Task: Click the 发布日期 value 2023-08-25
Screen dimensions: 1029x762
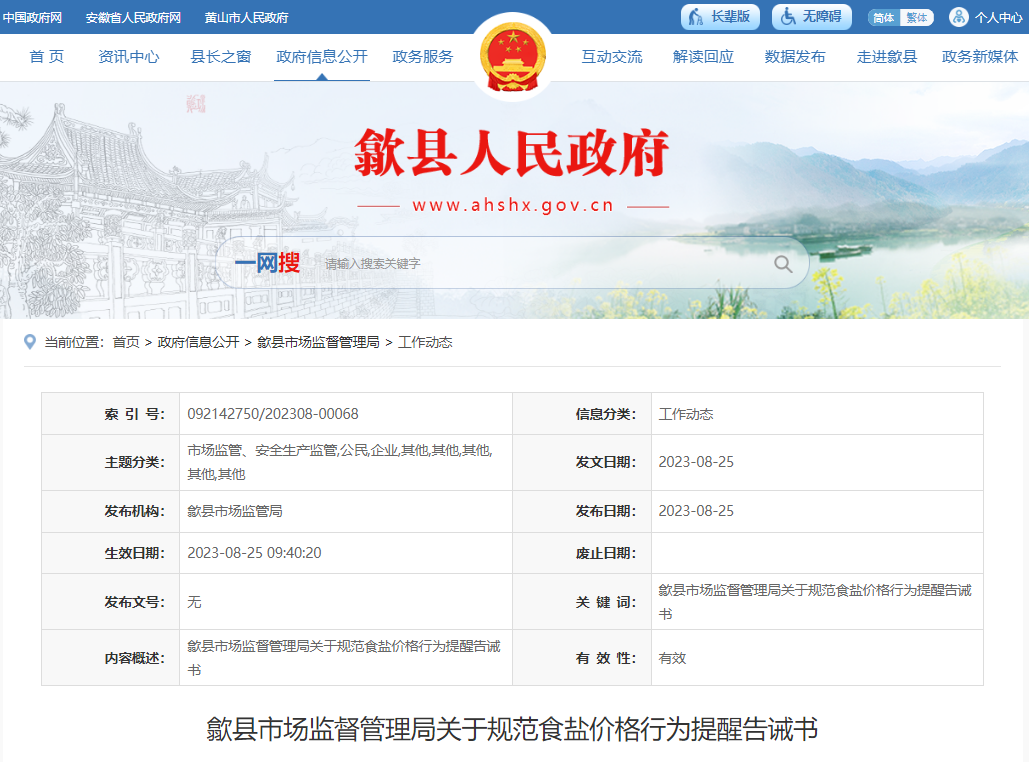Action: [x=696, y=511]
